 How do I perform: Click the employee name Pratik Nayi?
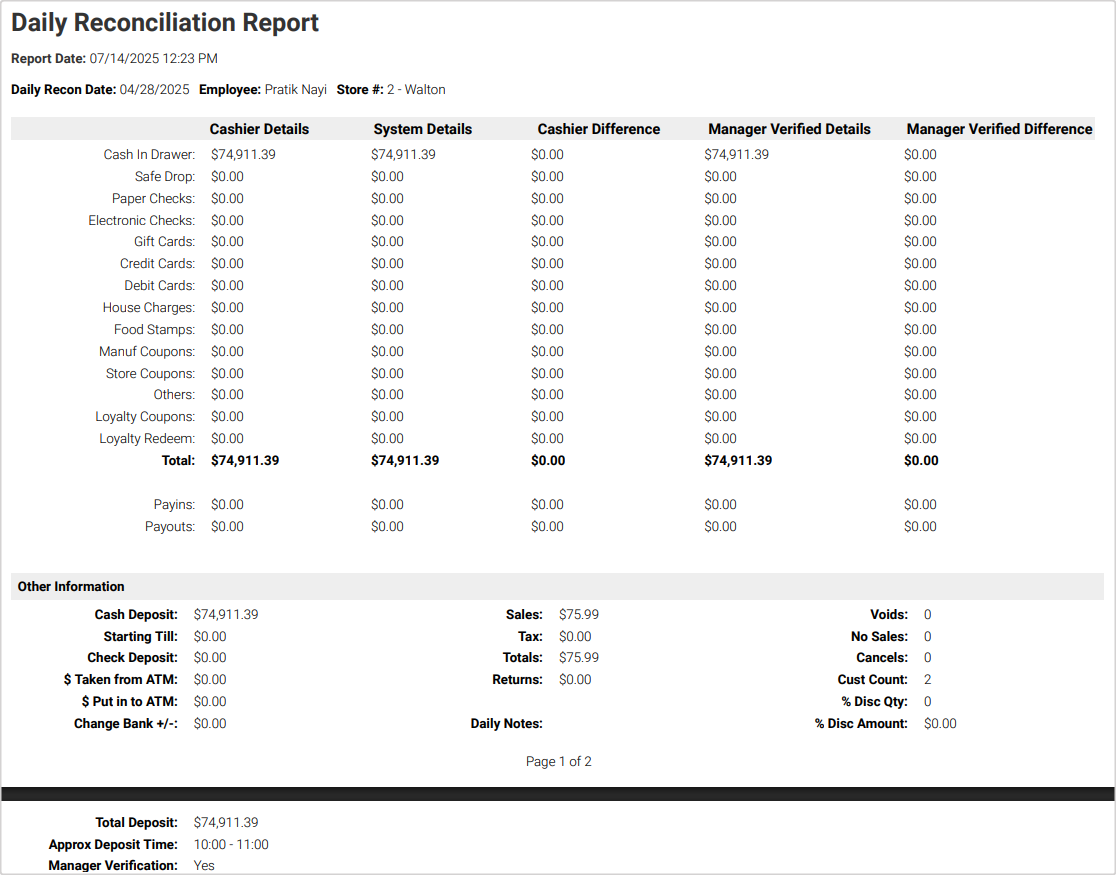click(x=295, y=89)
